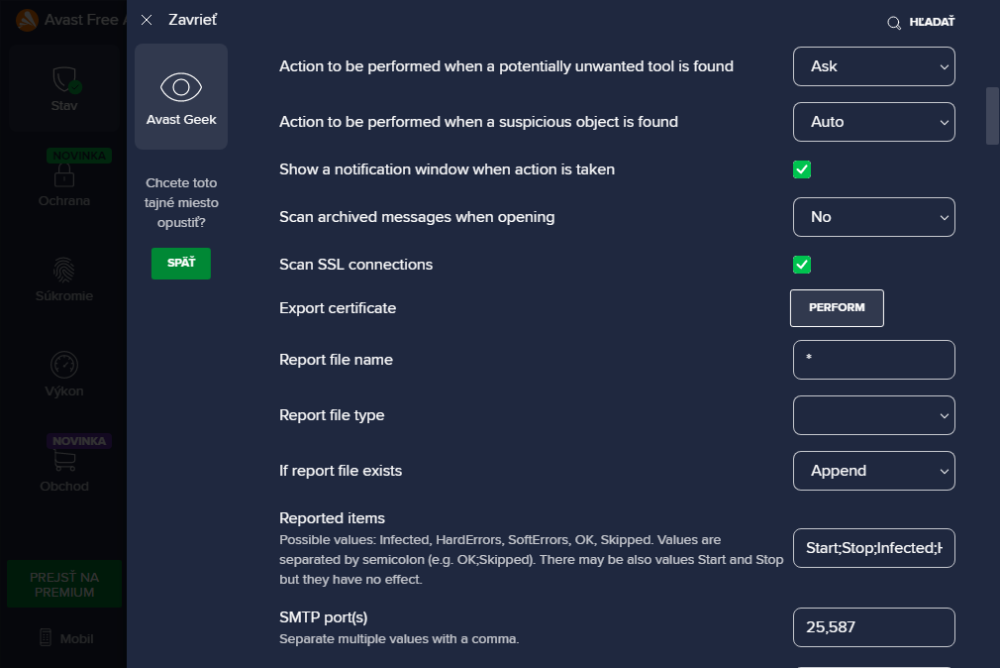Screen dimensions: 1000x668
Task: Open the Scan archived messages dropdown
Action: [873, 217]
